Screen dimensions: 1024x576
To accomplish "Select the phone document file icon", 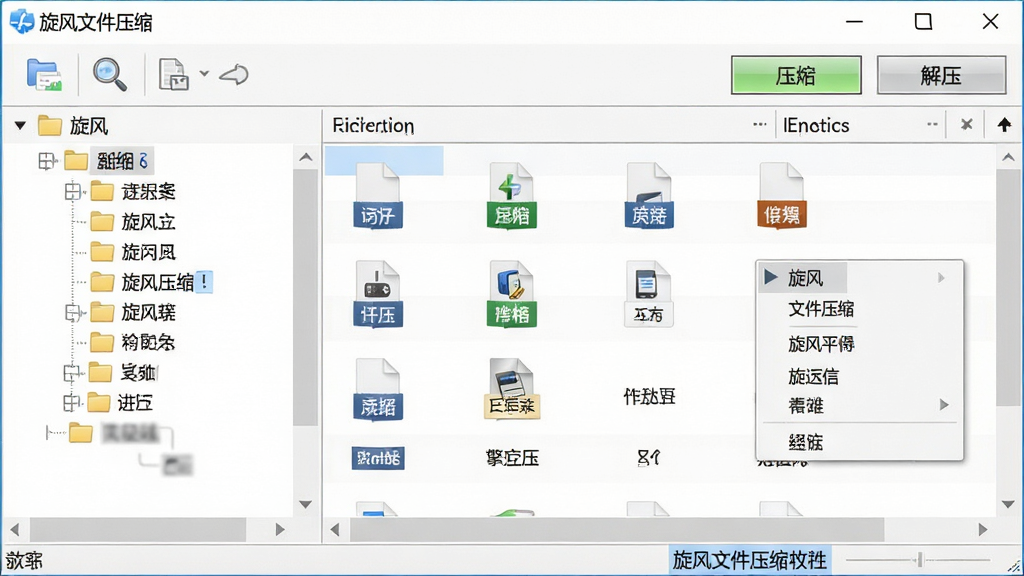I will [648, 294].
